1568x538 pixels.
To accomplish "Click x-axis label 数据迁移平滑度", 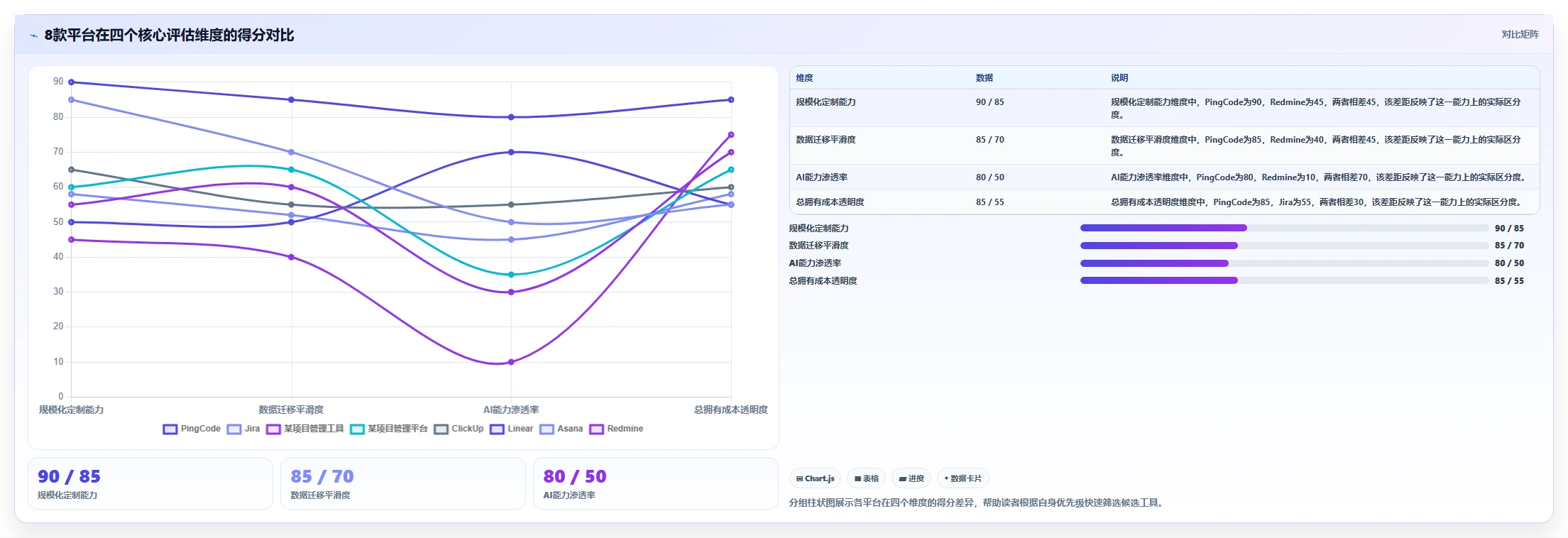I will [x=291, y=410].
